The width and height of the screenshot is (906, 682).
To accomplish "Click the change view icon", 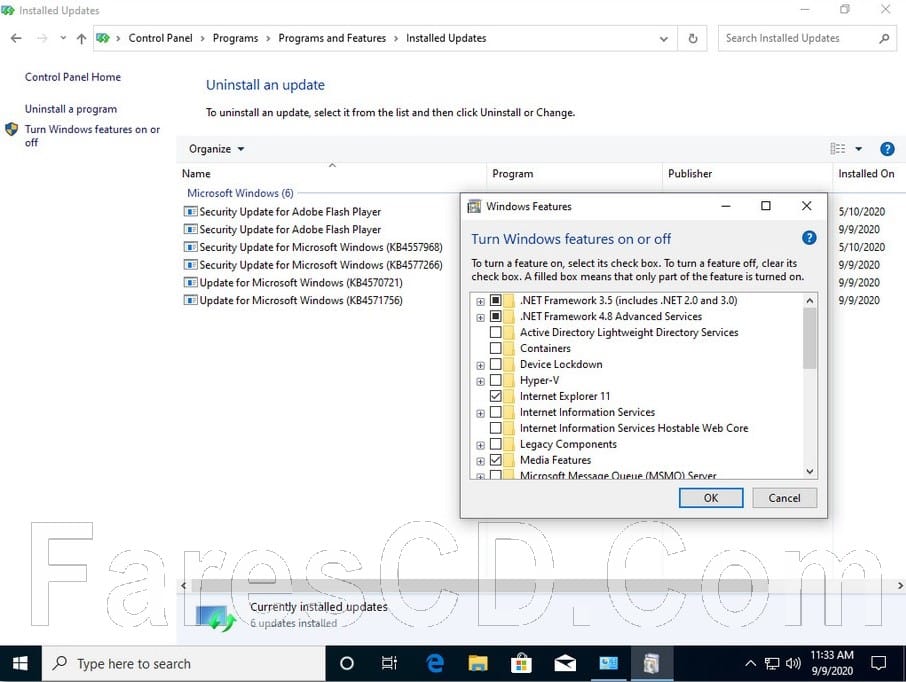I will [838, 149].
